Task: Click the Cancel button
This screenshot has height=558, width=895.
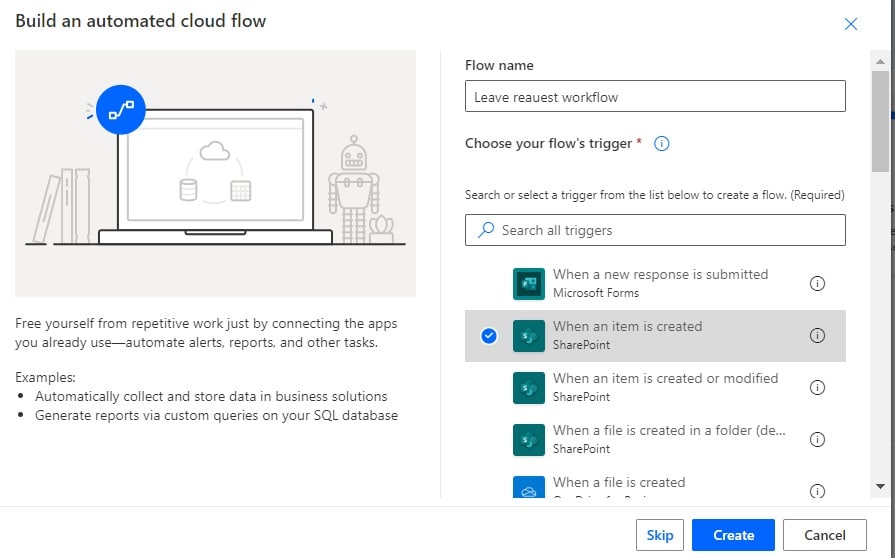Action: 825,535
